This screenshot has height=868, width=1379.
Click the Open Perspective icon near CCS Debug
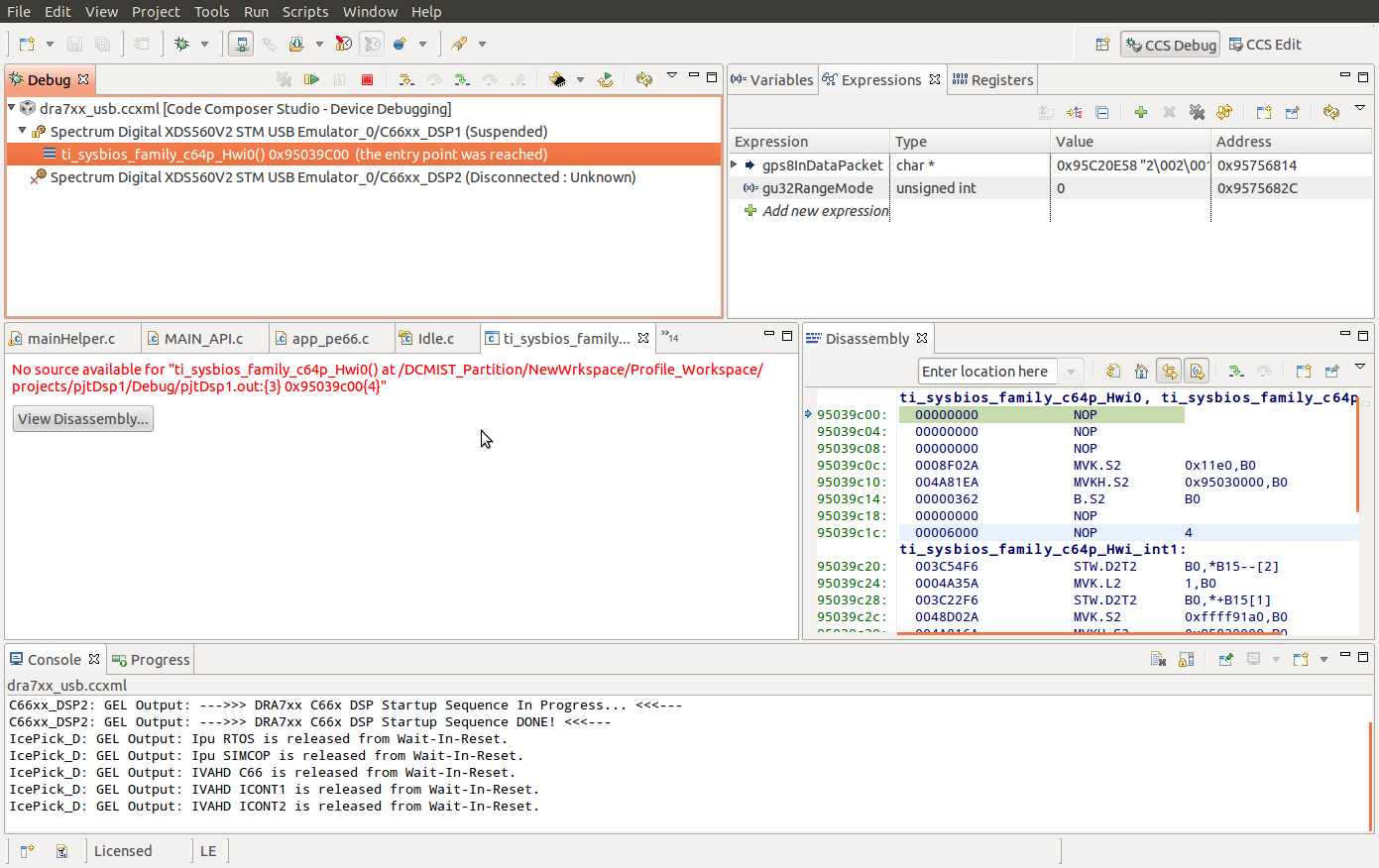[x=1102, y=45]
